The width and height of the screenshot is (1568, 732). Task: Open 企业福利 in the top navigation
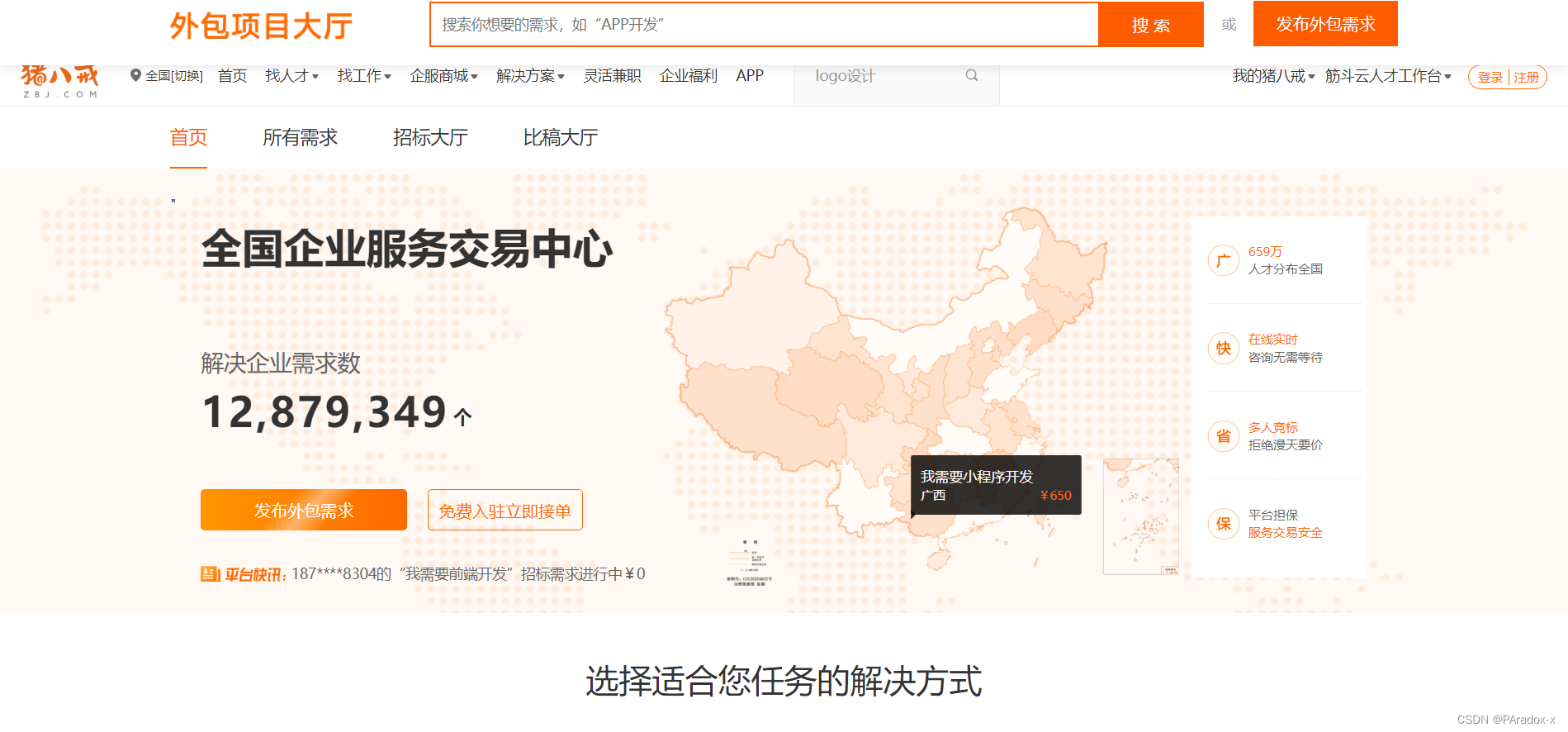coord(689,76)
